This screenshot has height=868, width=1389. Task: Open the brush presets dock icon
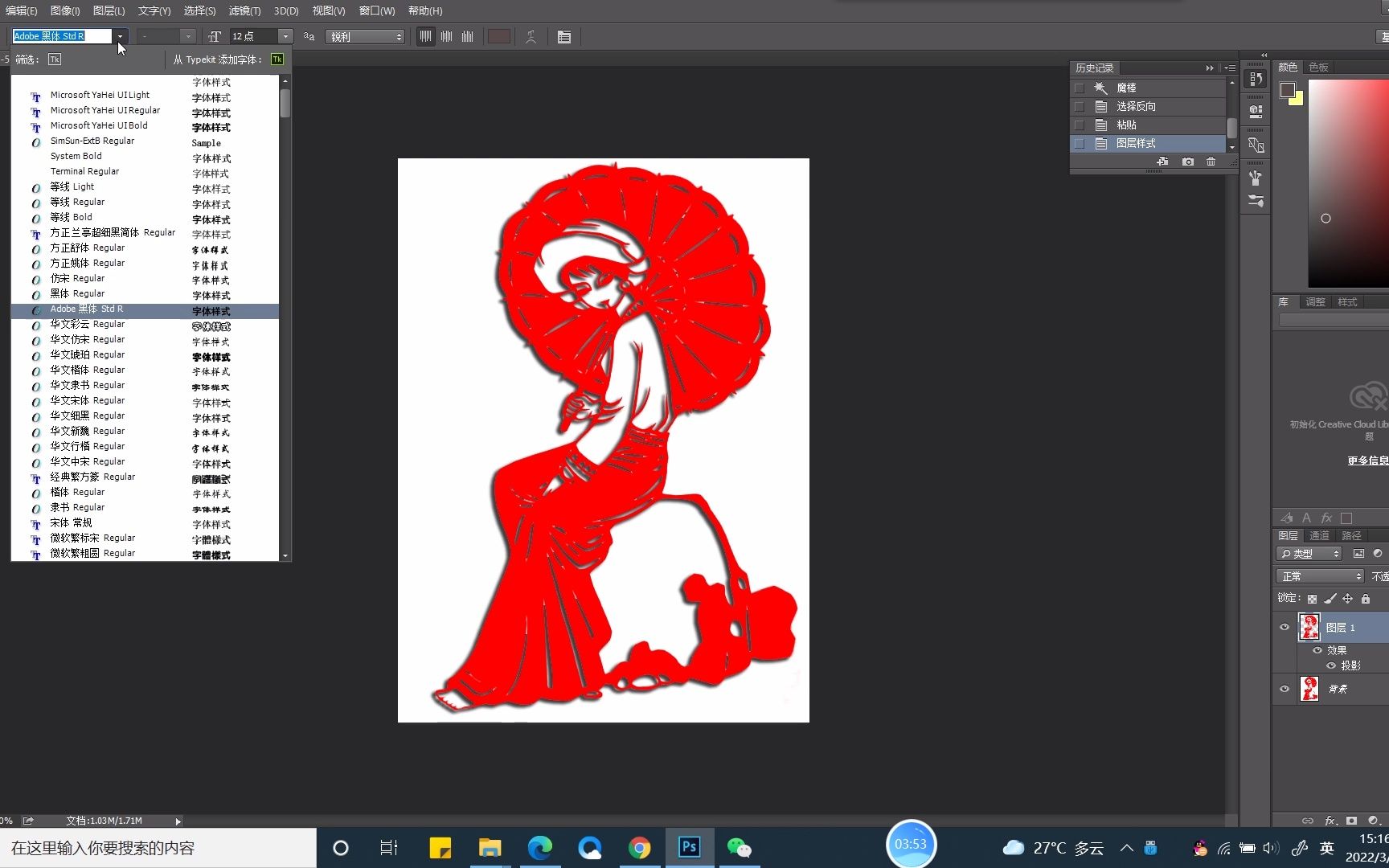pos(1256,178)
